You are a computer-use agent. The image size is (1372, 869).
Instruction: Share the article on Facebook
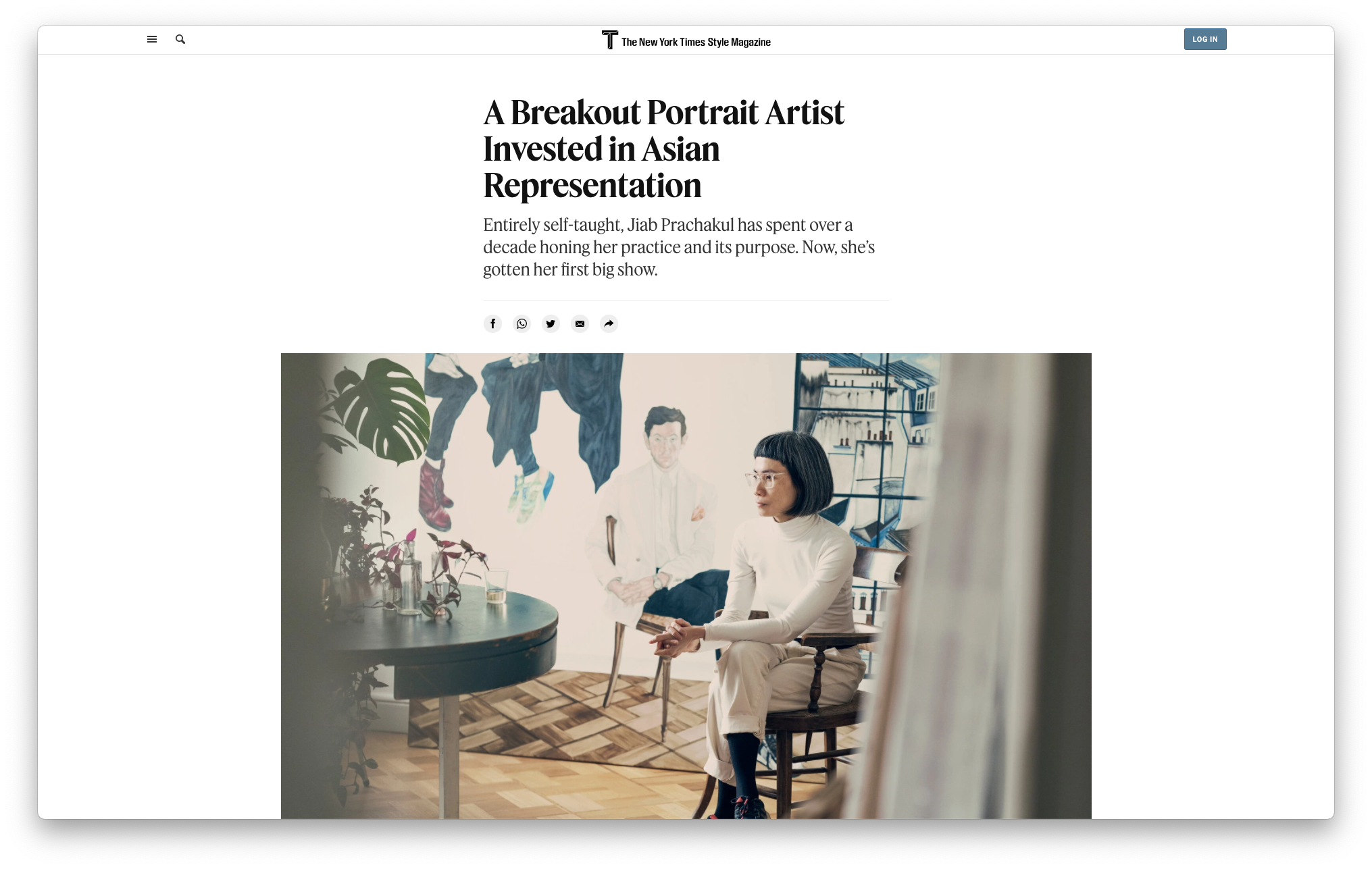point(492,323)
